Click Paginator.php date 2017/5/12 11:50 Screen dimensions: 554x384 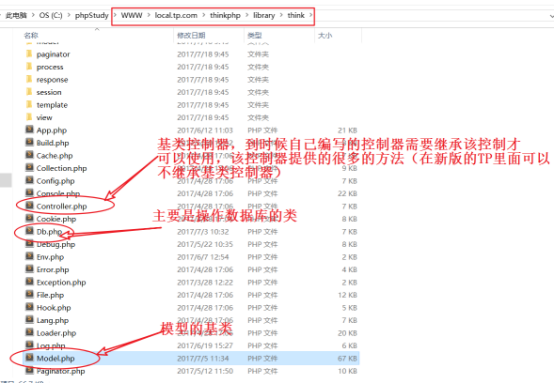coord(205,371)
